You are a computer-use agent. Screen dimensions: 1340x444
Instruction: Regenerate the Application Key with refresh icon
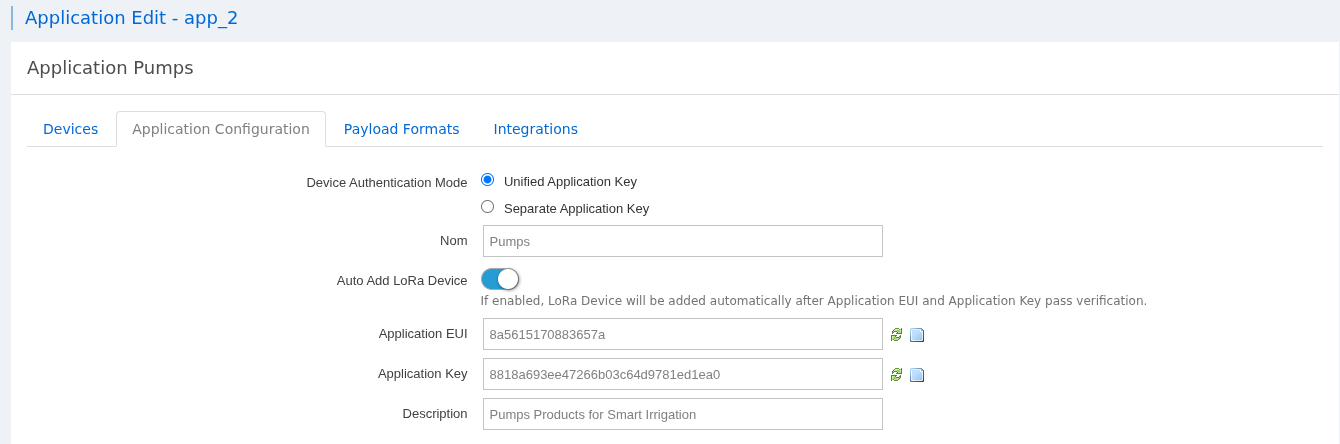tap(896, 375)
